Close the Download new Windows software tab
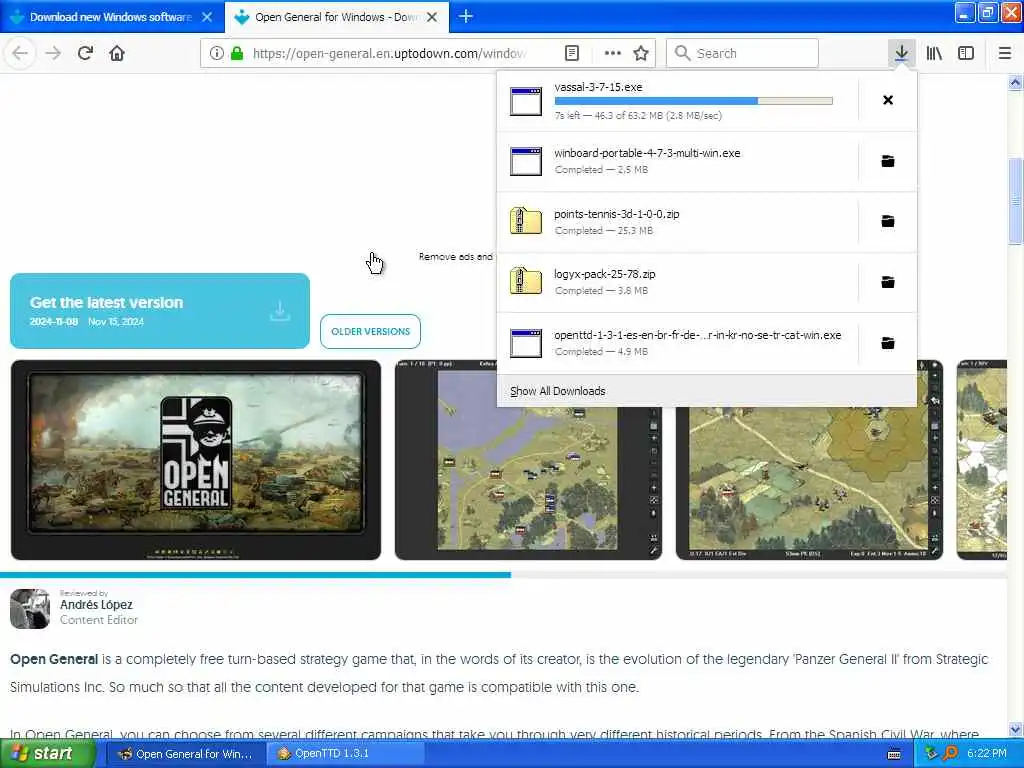1024x768 pixels. (x=207, y=17)
